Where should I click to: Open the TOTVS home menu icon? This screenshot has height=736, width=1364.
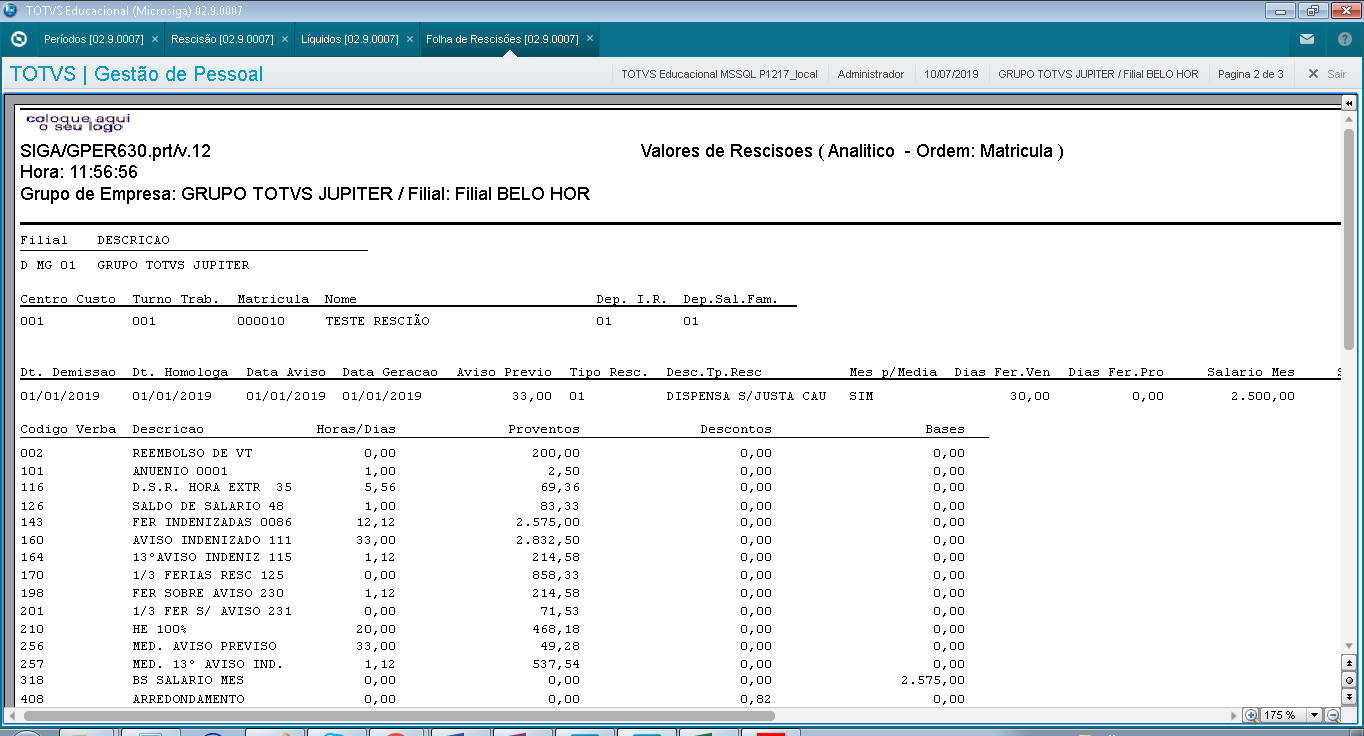click(x=17, y=39)
